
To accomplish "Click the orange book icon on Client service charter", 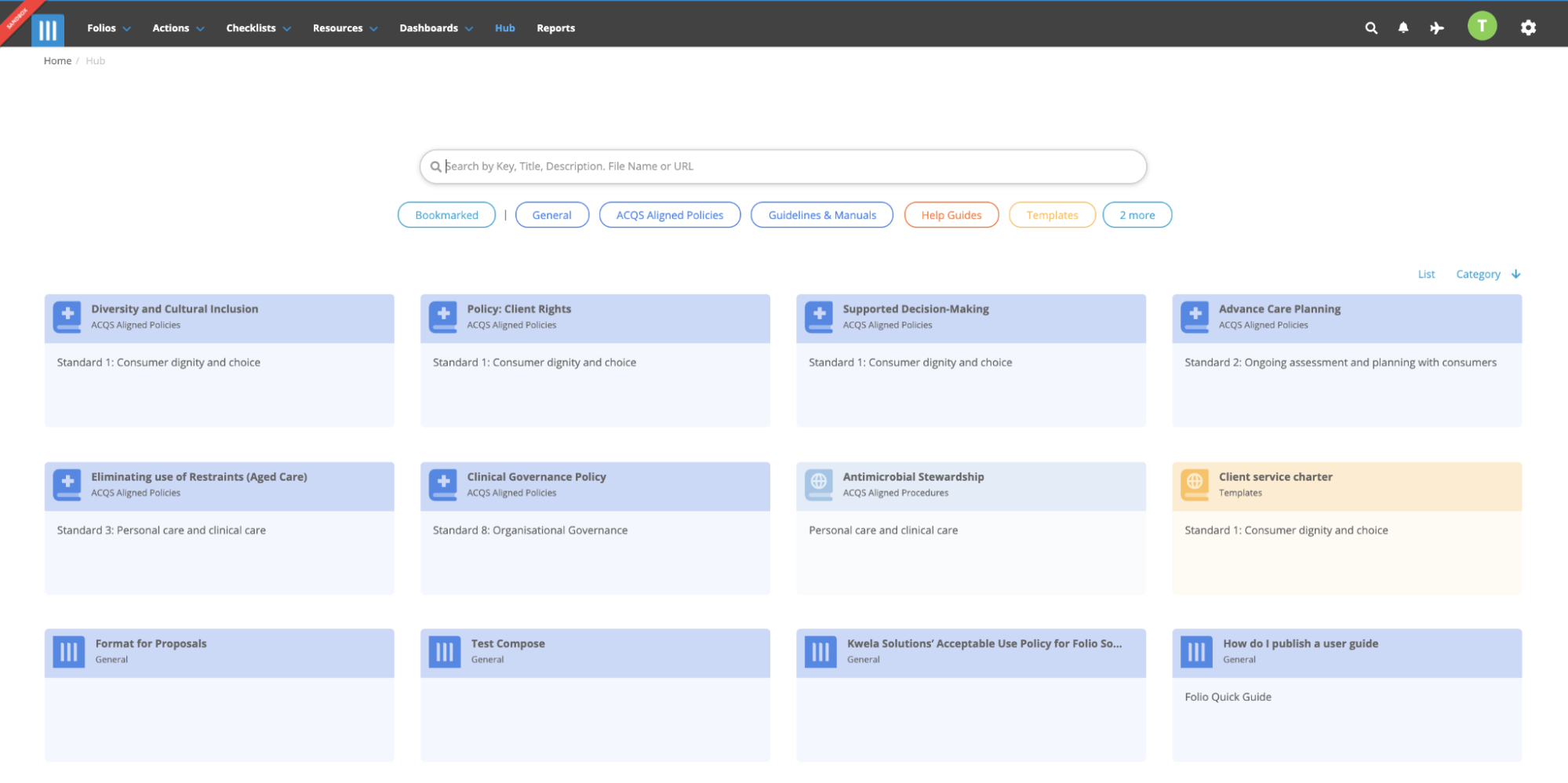I will [x=1195, y=485].
